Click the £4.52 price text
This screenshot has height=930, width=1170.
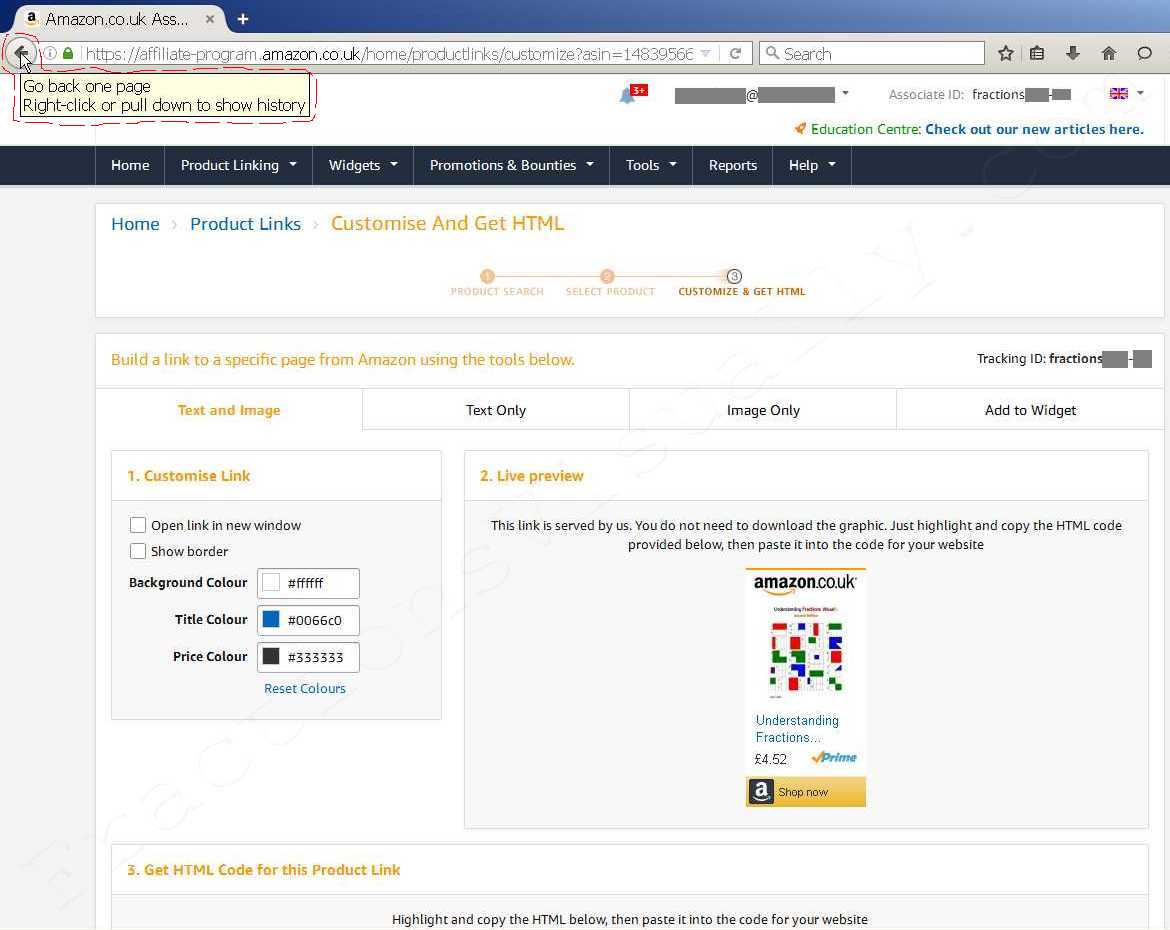coord(771,759)
